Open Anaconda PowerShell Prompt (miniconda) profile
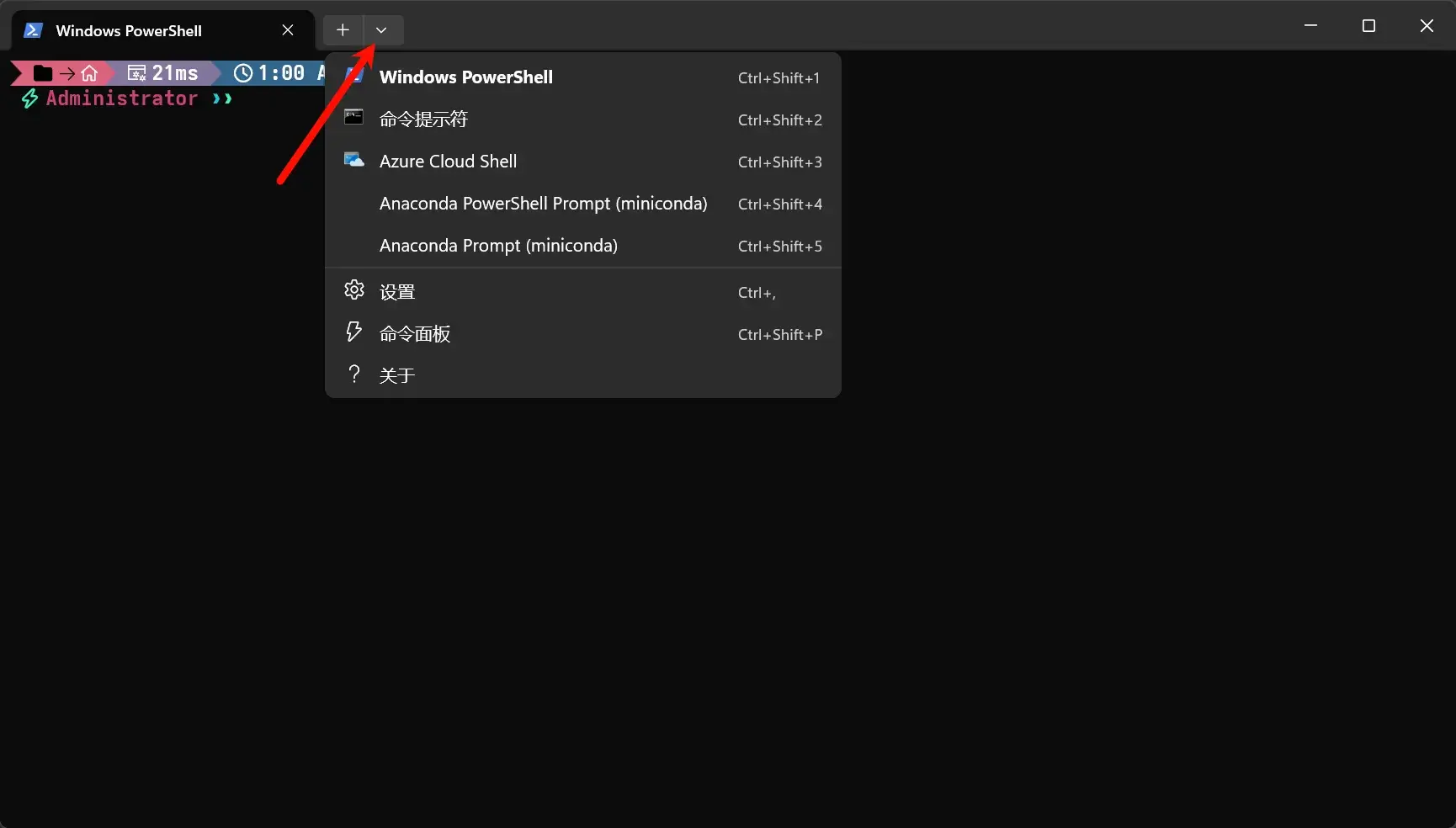The height and width of the screenshot is (828, 1456). click(x=543, y=204)
